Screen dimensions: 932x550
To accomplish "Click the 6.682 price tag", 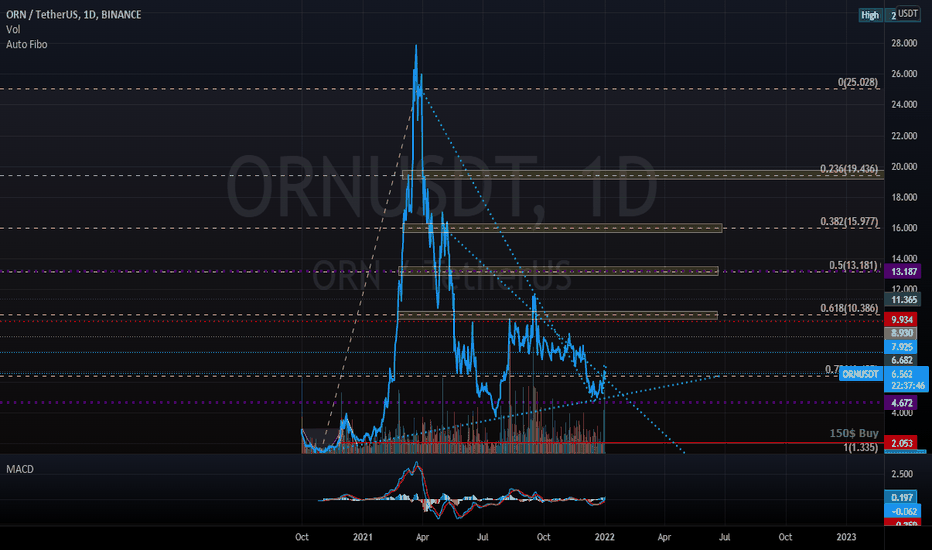I will point(901,360).
